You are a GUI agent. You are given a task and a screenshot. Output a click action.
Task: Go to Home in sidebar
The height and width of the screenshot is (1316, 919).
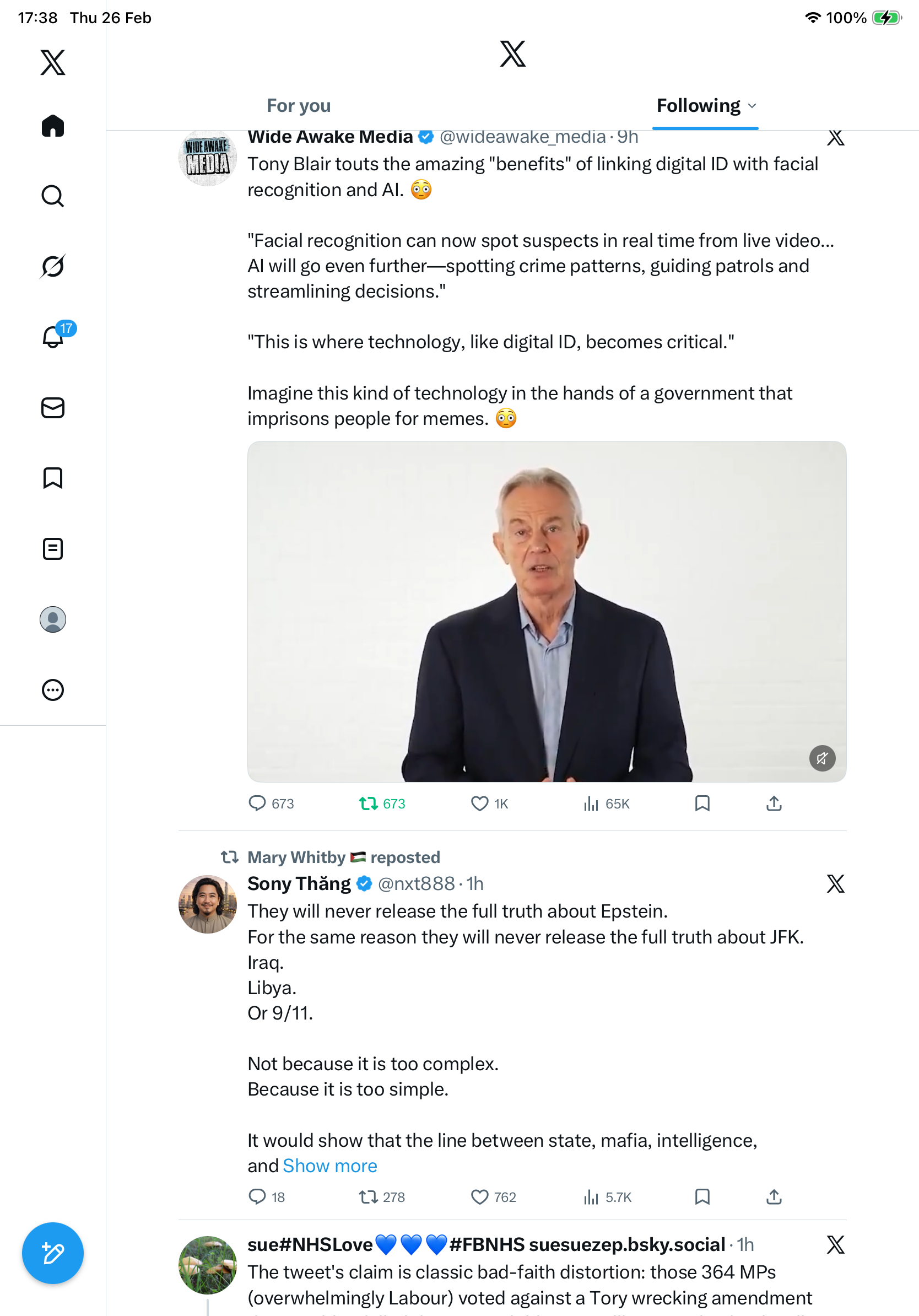53,126
